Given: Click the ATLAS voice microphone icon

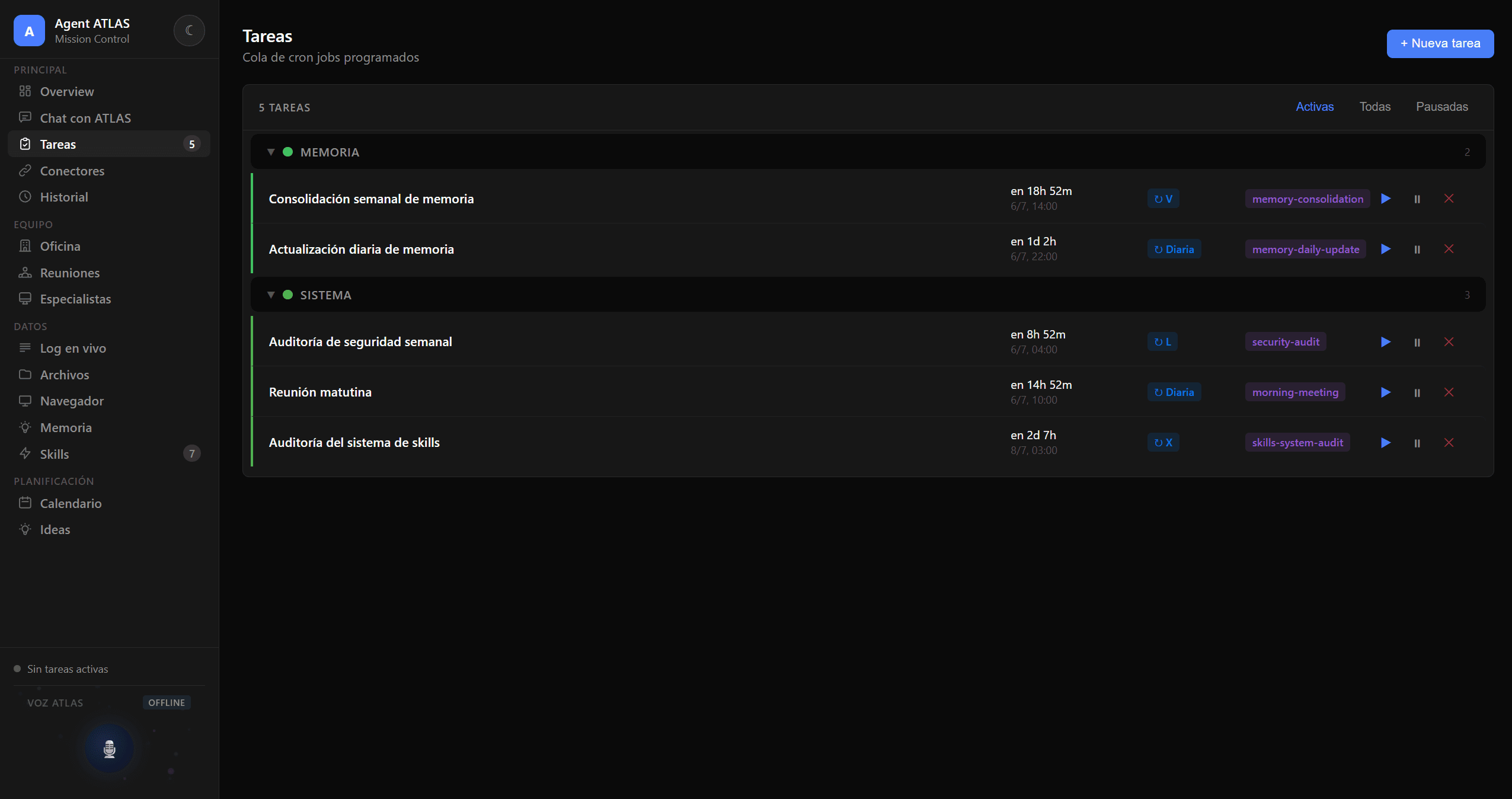Looking at the screenshot, I should pos(109,749).
